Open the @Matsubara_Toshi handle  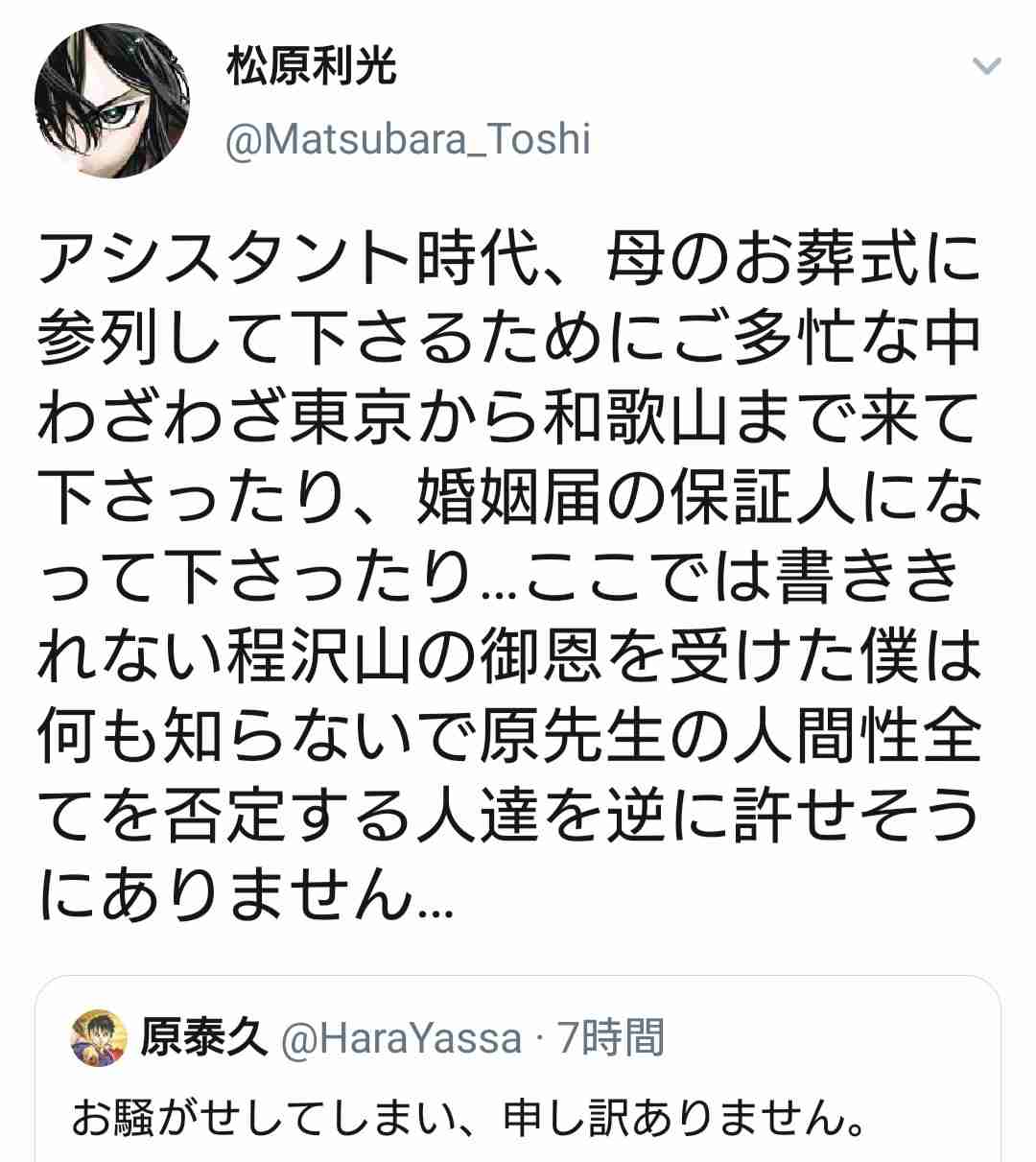(x=407, y=140)
